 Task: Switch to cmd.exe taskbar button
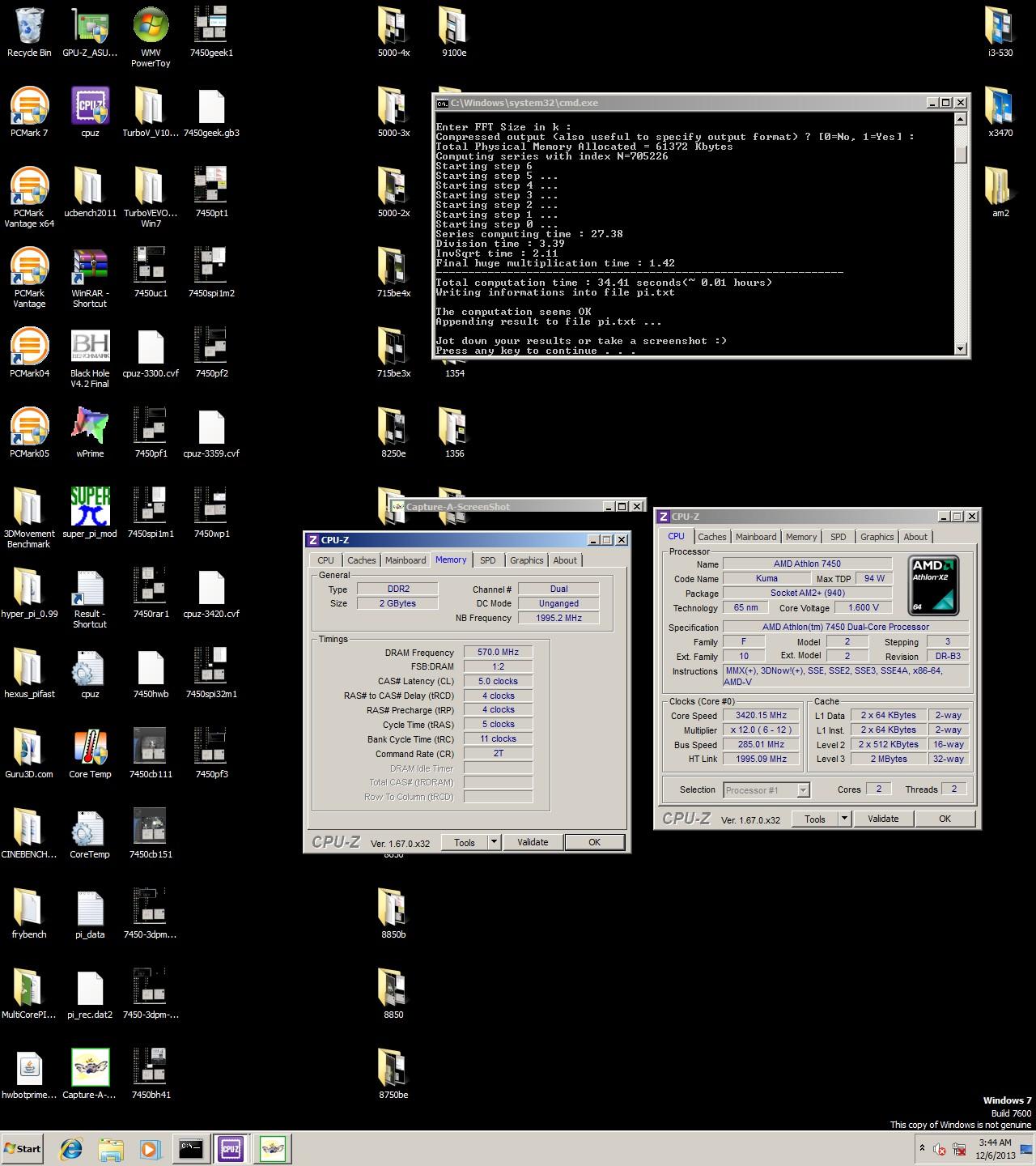click(x=191, y=1148)
